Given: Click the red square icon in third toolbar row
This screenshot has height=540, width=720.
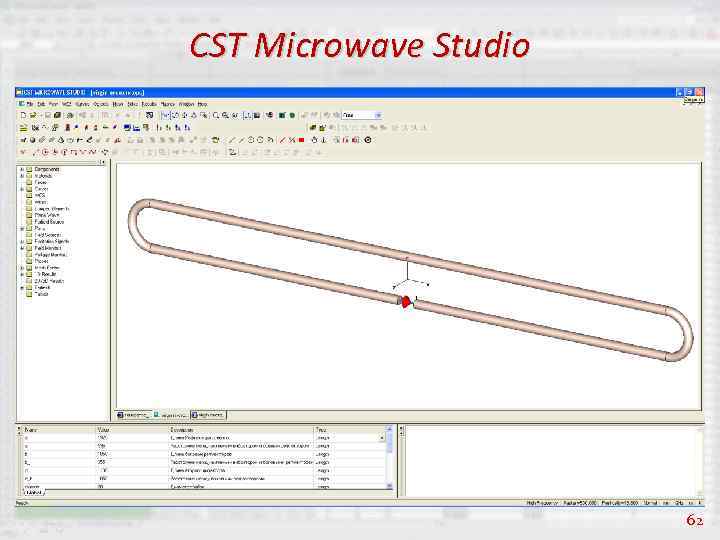Looking at the screenshot, I should point(302,140).
